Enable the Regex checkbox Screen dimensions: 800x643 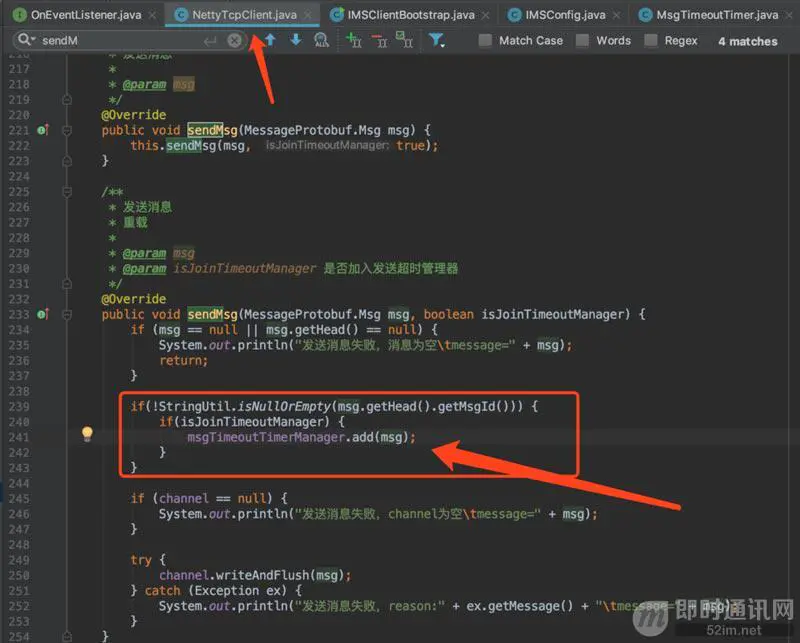coord(651,40)
